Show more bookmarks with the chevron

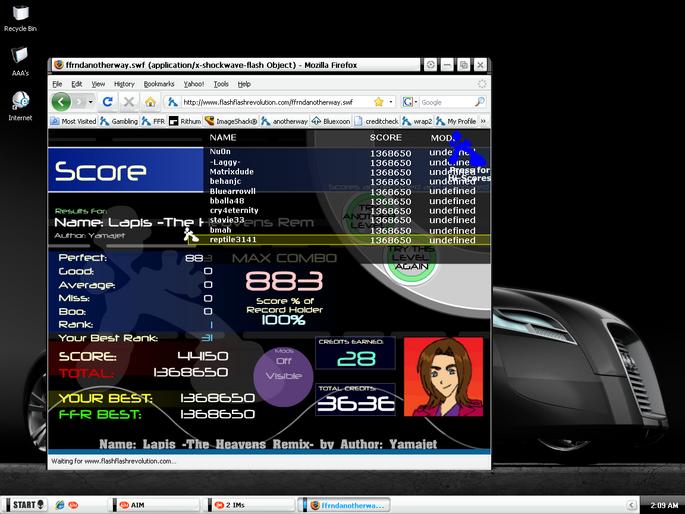[483, 121]
